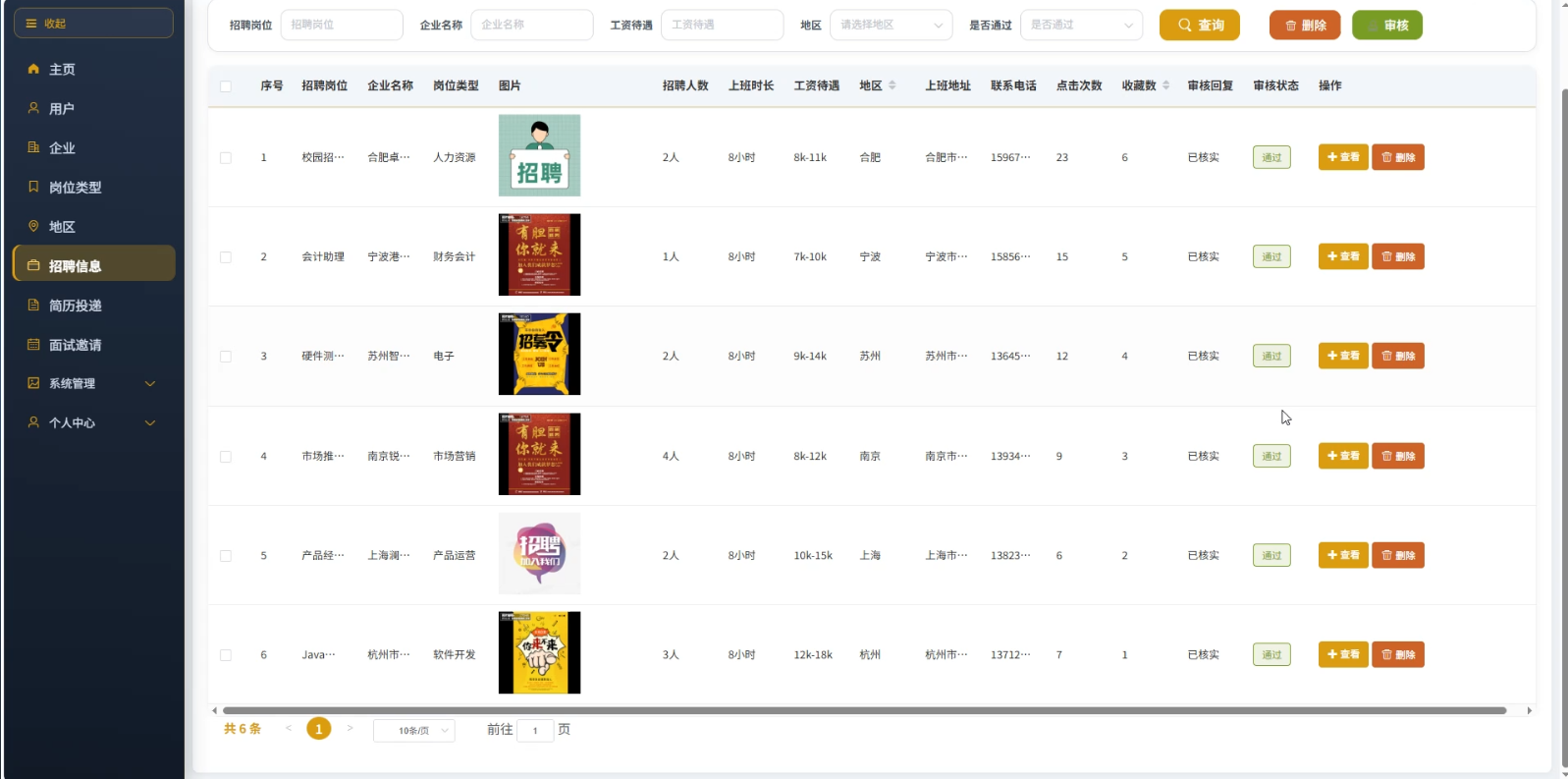Click the trash icon on top 删除 button
This screenshot has width=1568, height=779.
pos(1291,26)
